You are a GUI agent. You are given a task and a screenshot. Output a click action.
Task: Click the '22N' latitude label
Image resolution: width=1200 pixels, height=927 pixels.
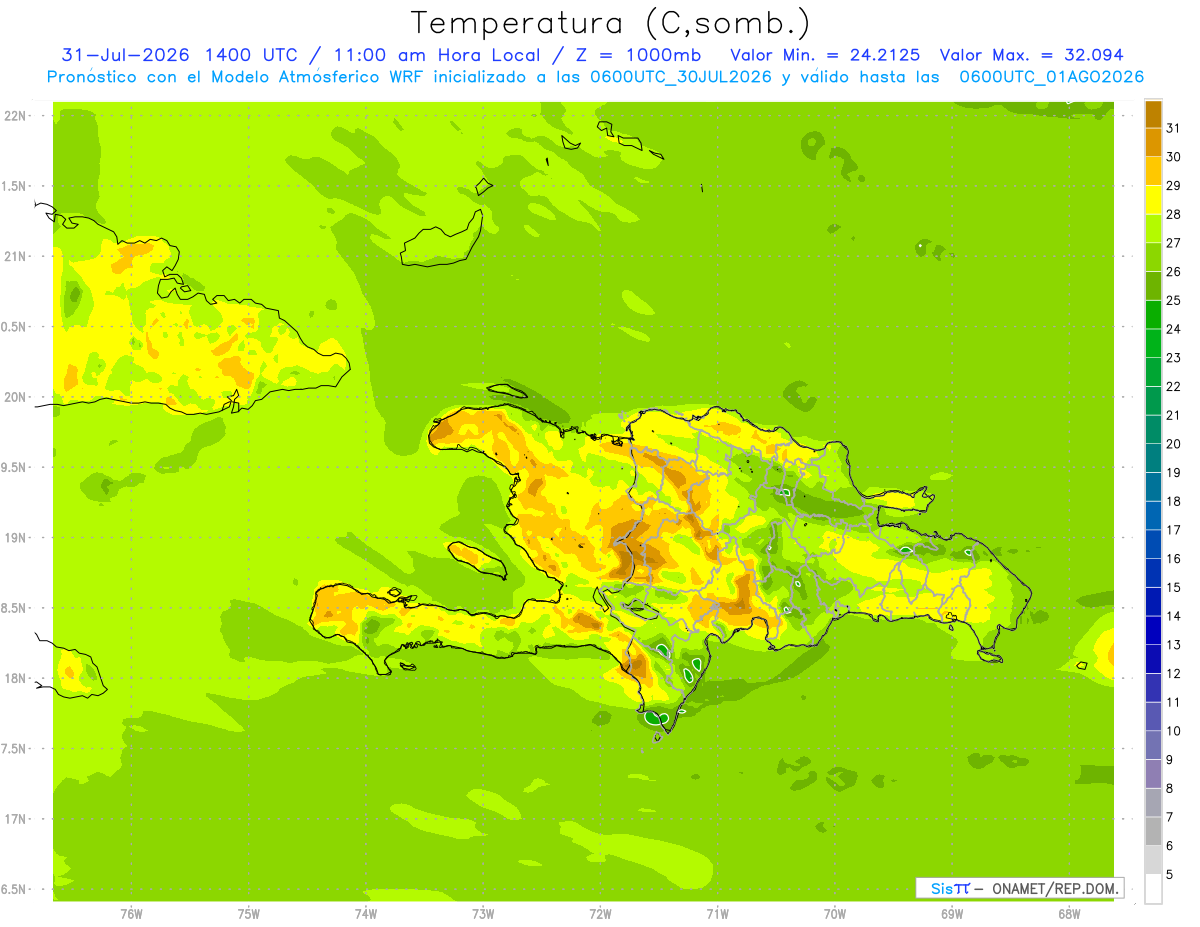point(15,116)
